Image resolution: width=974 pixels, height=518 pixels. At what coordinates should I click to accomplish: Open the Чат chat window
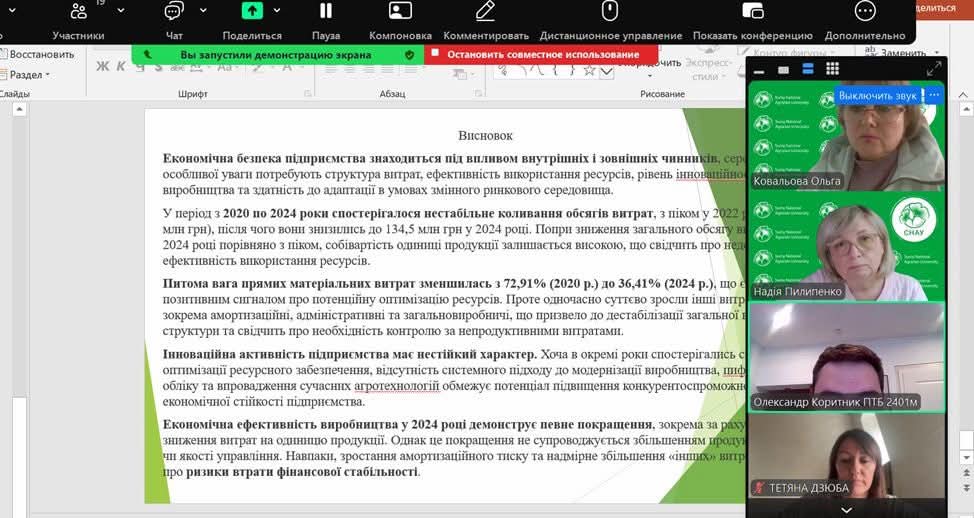click(174, 20)
